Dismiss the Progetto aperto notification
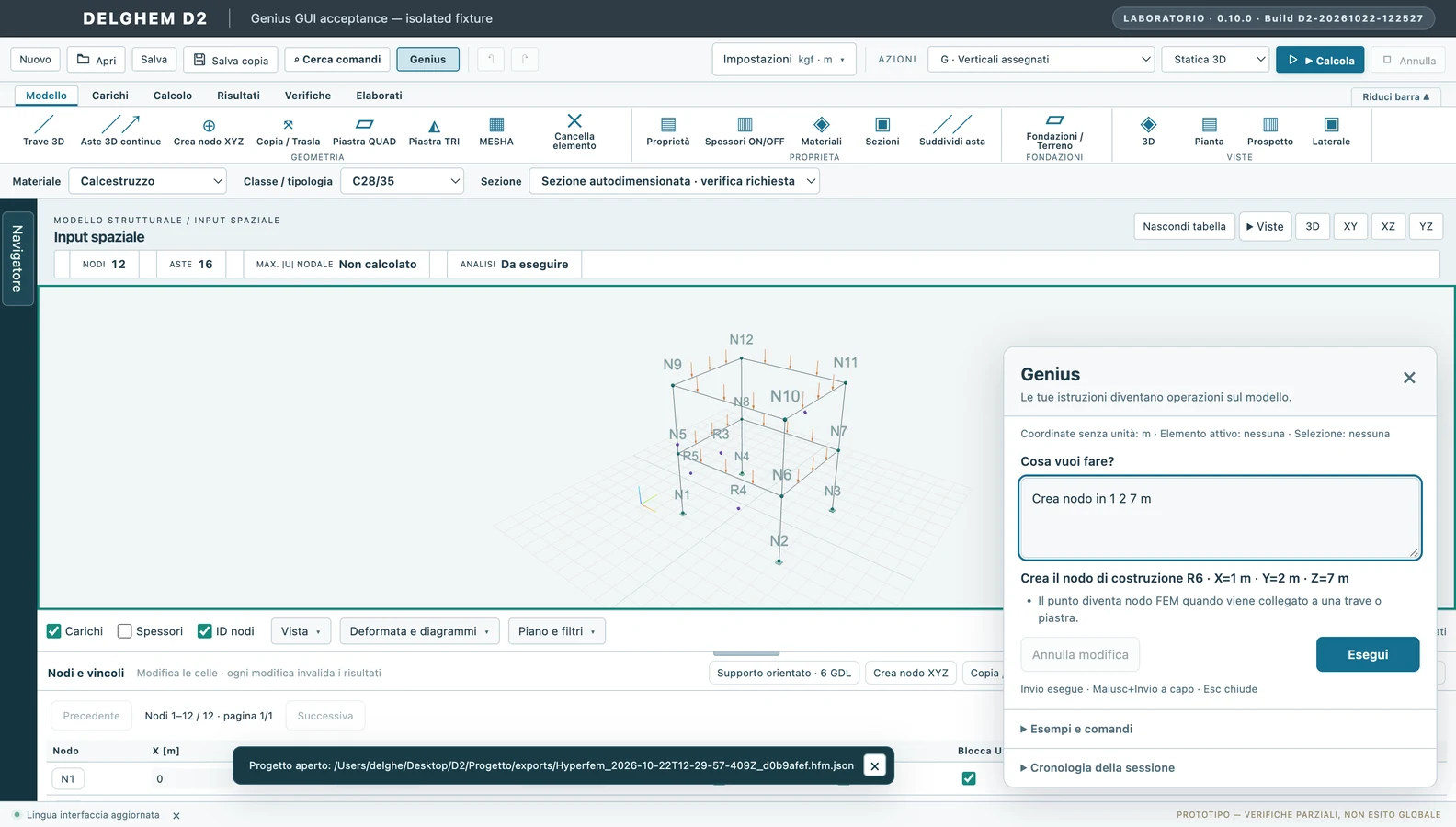 [875, 765]
